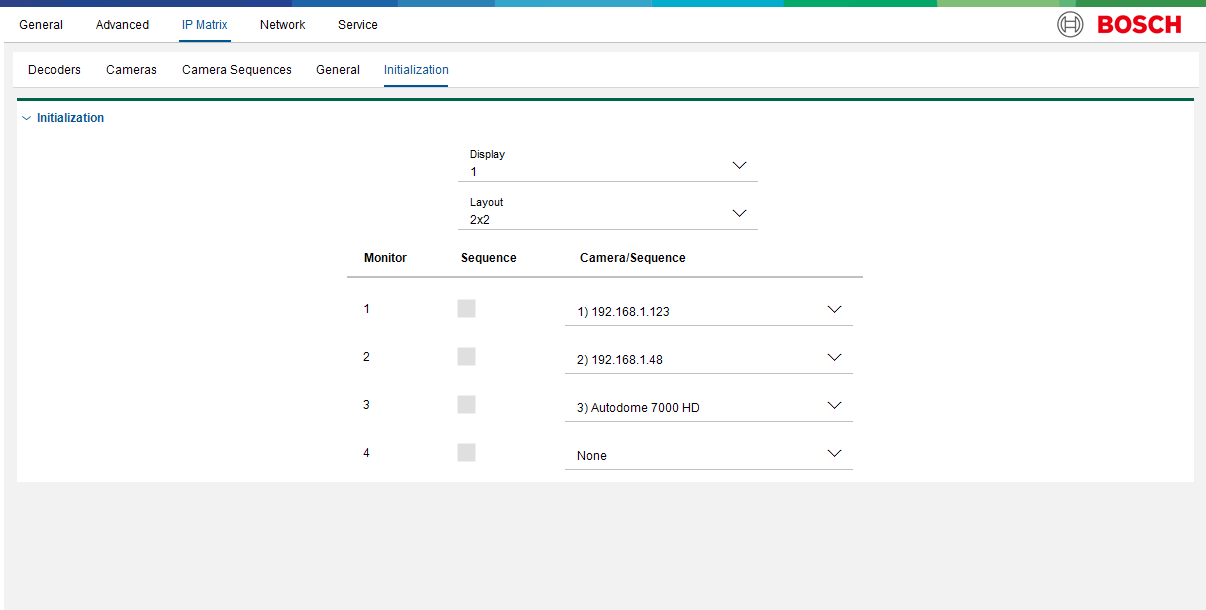Viewport: 1206px width, 610px height.
Task: Click the Bosch logo icon
Action: [1070, 25]
